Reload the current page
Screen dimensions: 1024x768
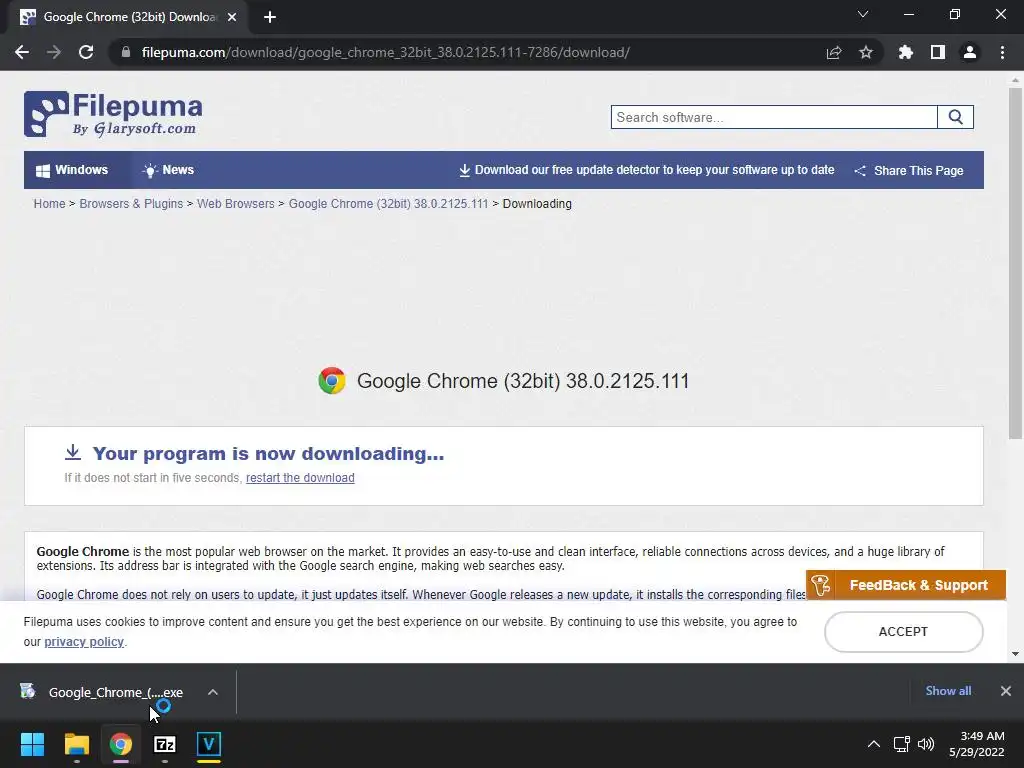(86, 52)
